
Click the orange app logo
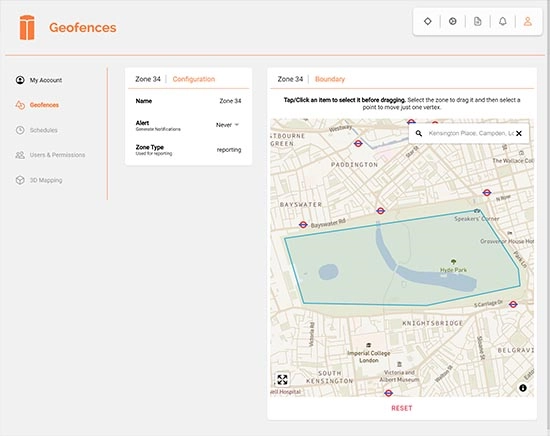click(27, 27)
